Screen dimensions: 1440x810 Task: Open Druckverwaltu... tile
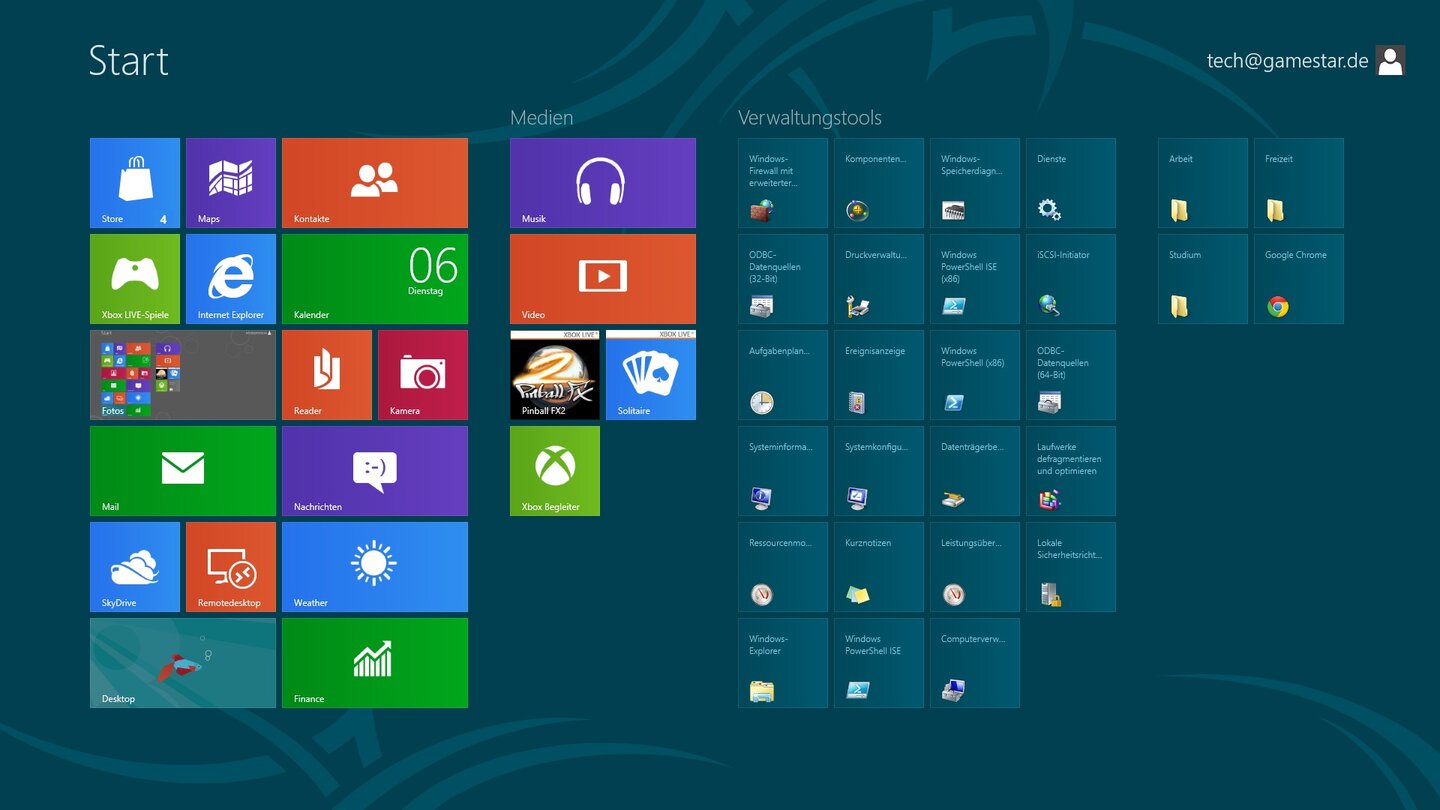tap(879, 279)
